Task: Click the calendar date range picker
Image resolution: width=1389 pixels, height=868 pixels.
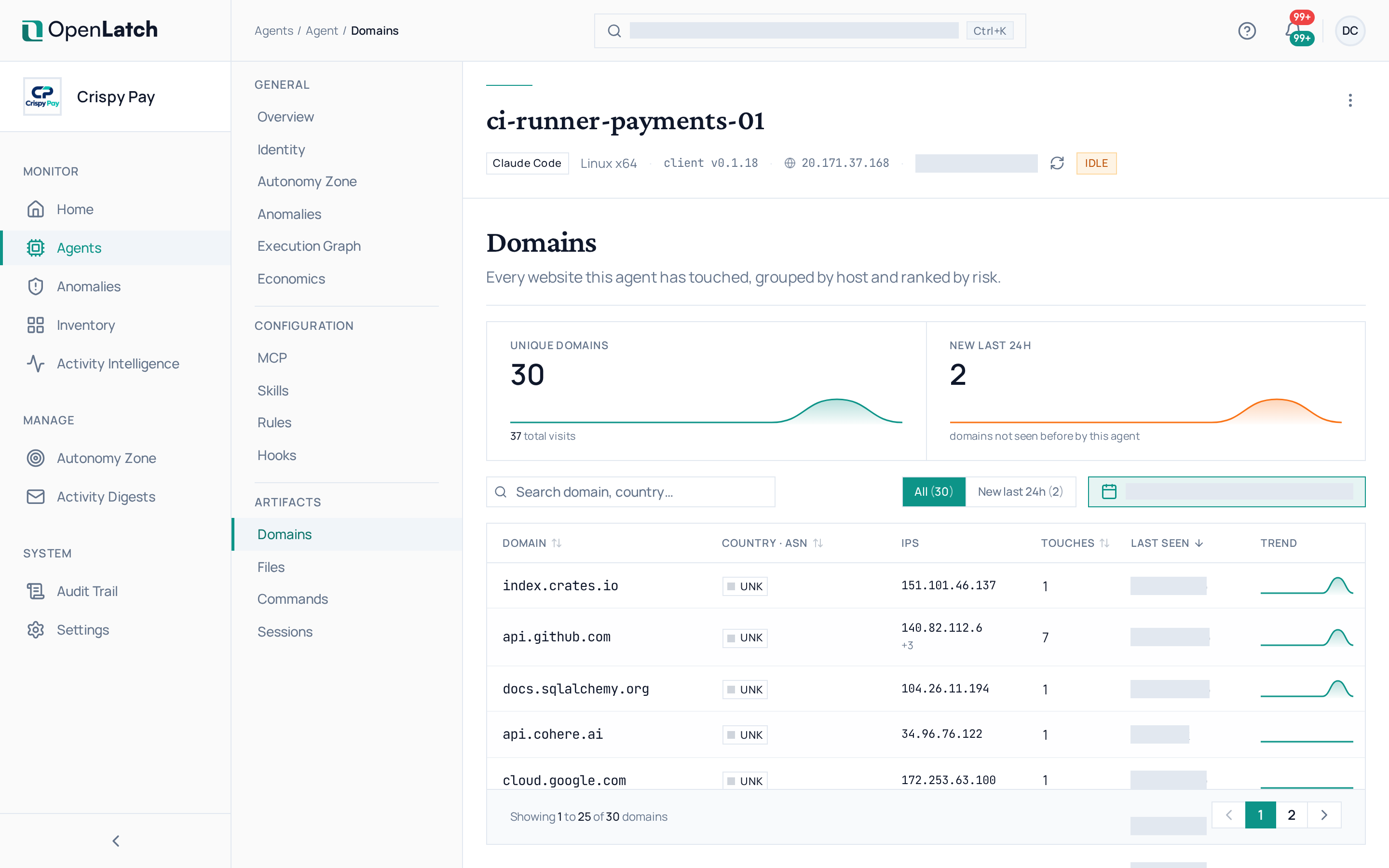Action: point(1226,492)
